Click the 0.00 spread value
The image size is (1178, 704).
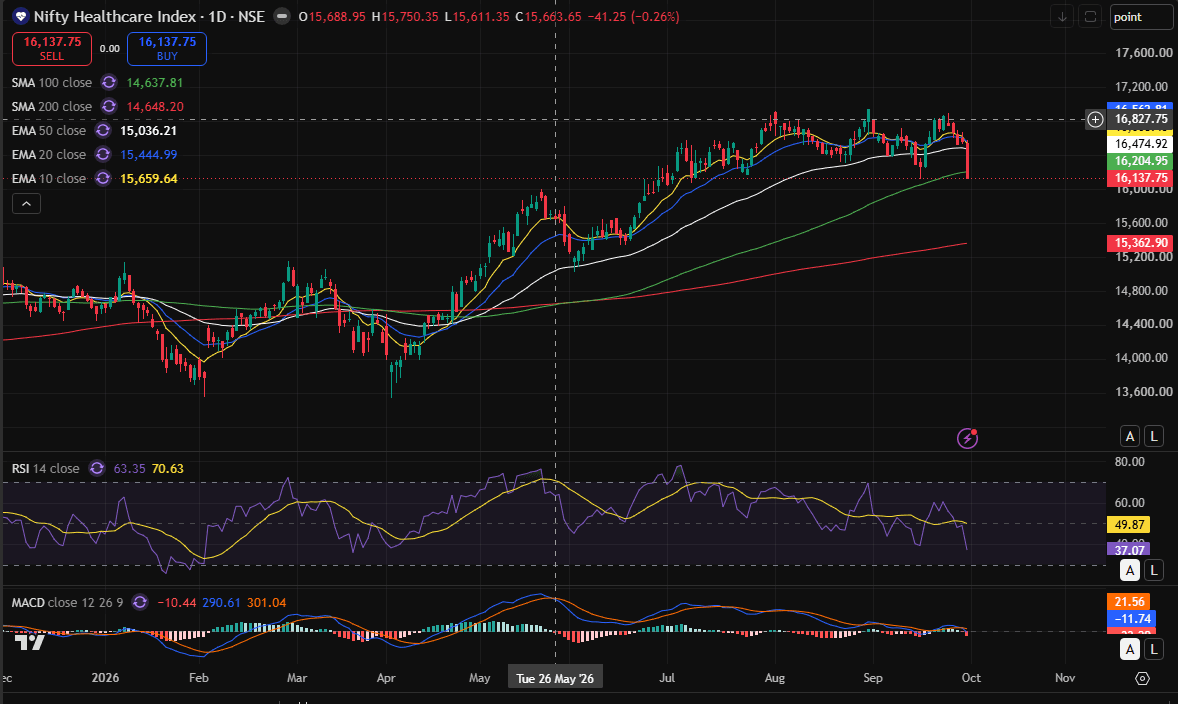tap(110, 49)
